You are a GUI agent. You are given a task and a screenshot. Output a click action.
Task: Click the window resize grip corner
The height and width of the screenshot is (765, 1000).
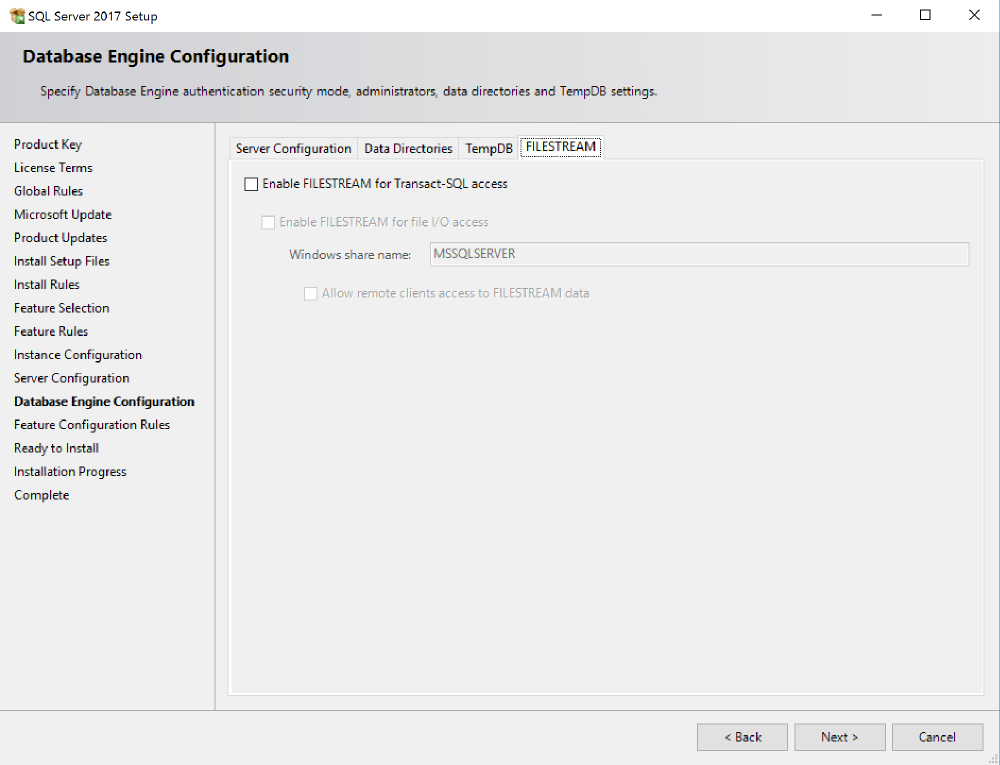(993, 758)
